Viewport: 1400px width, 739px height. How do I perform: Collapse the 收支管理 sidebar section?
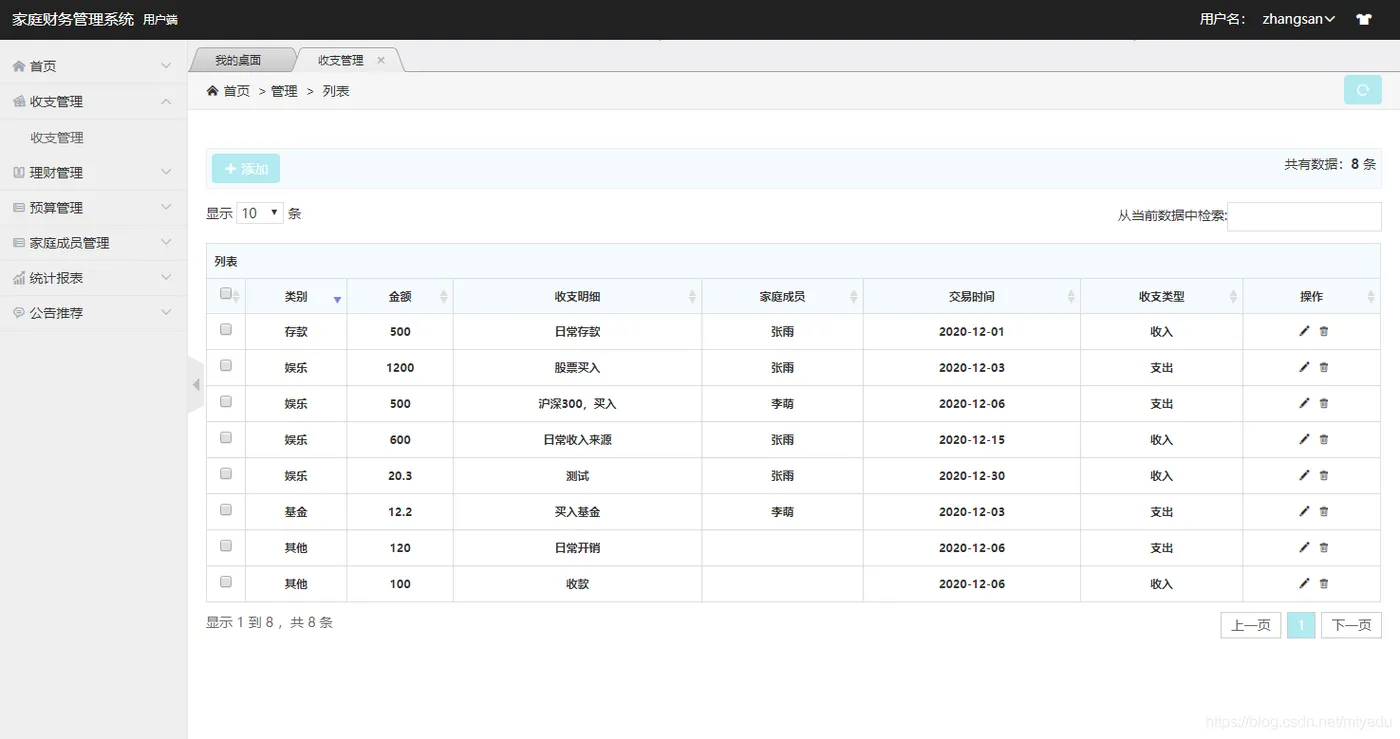tap(93, 101)
